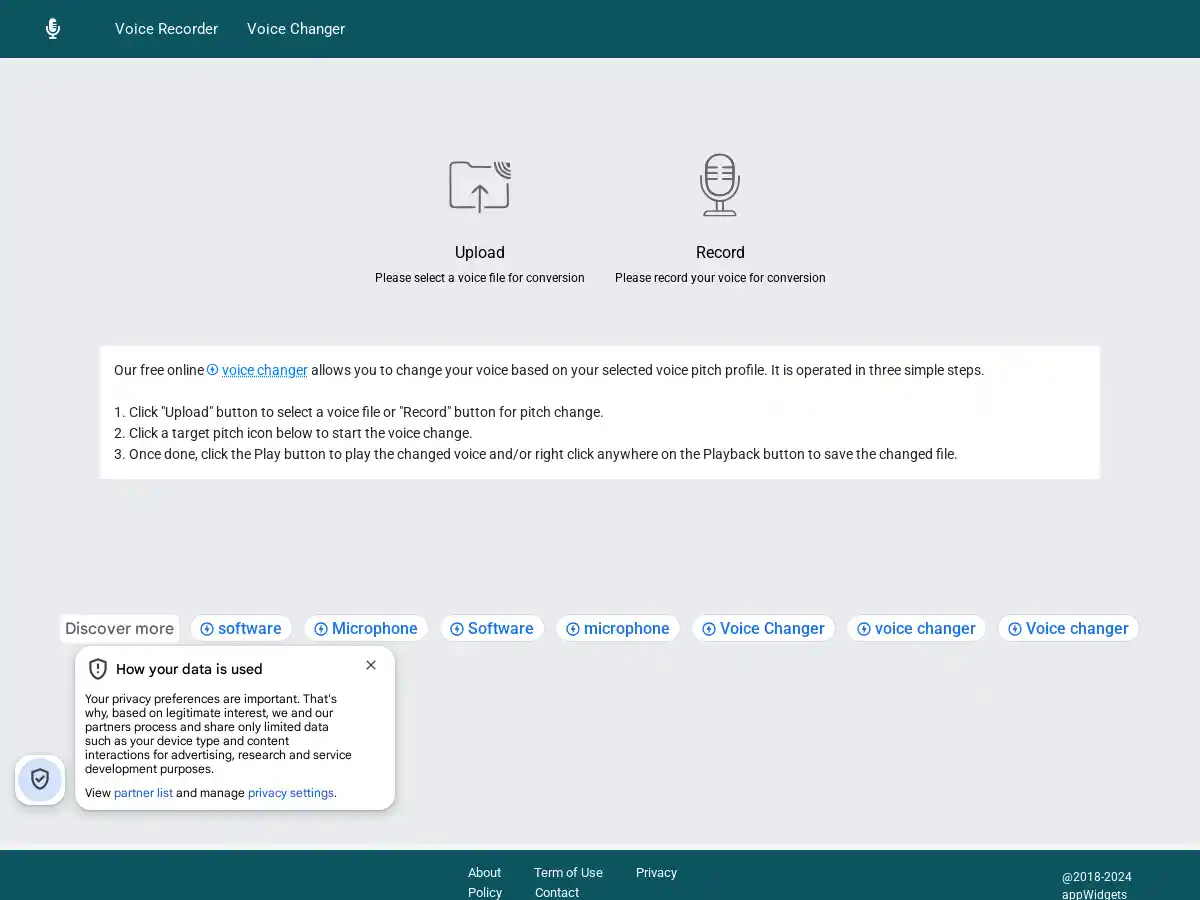Click the shield icon in the data notice
This screenshot has width=1200, height=900.
click(97, 668)
